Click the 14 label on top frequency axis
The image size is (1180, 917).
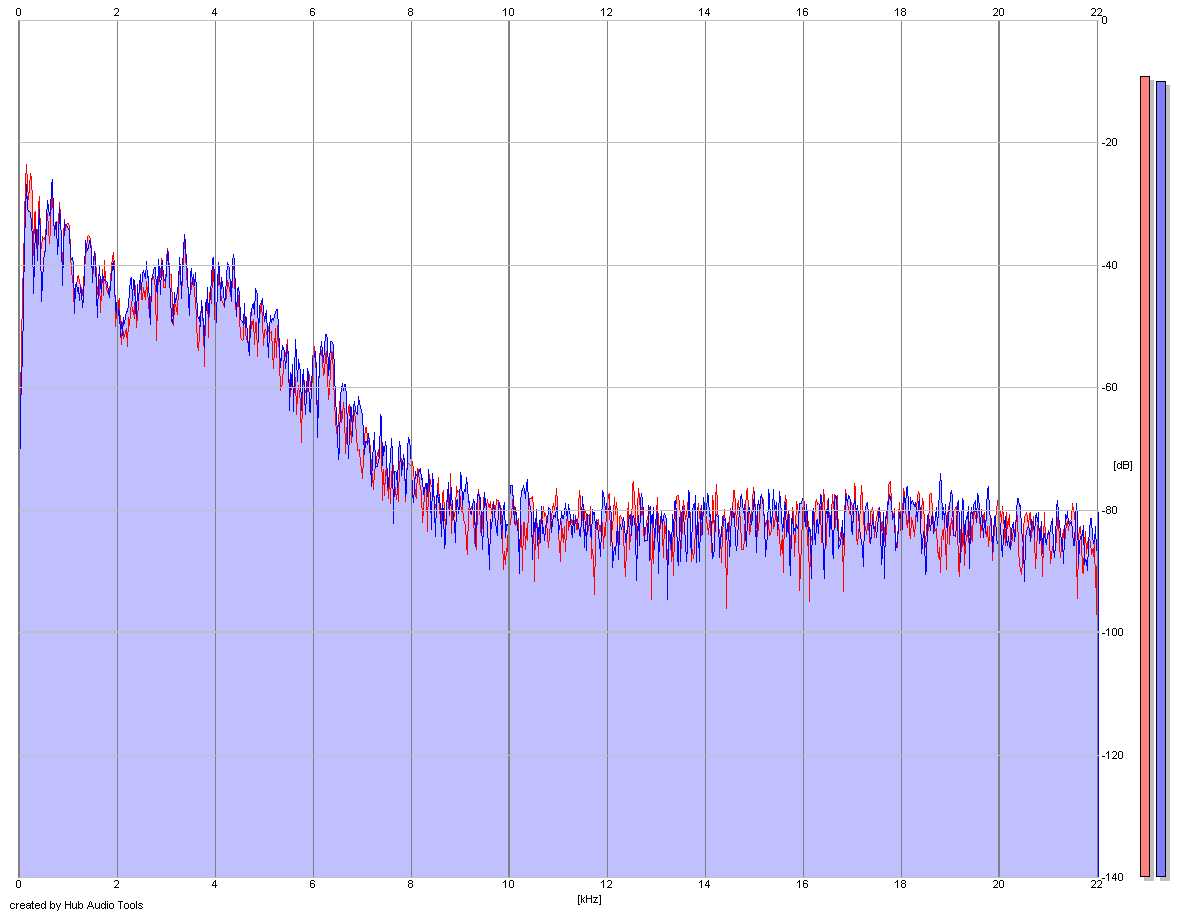tap(704, 12)
